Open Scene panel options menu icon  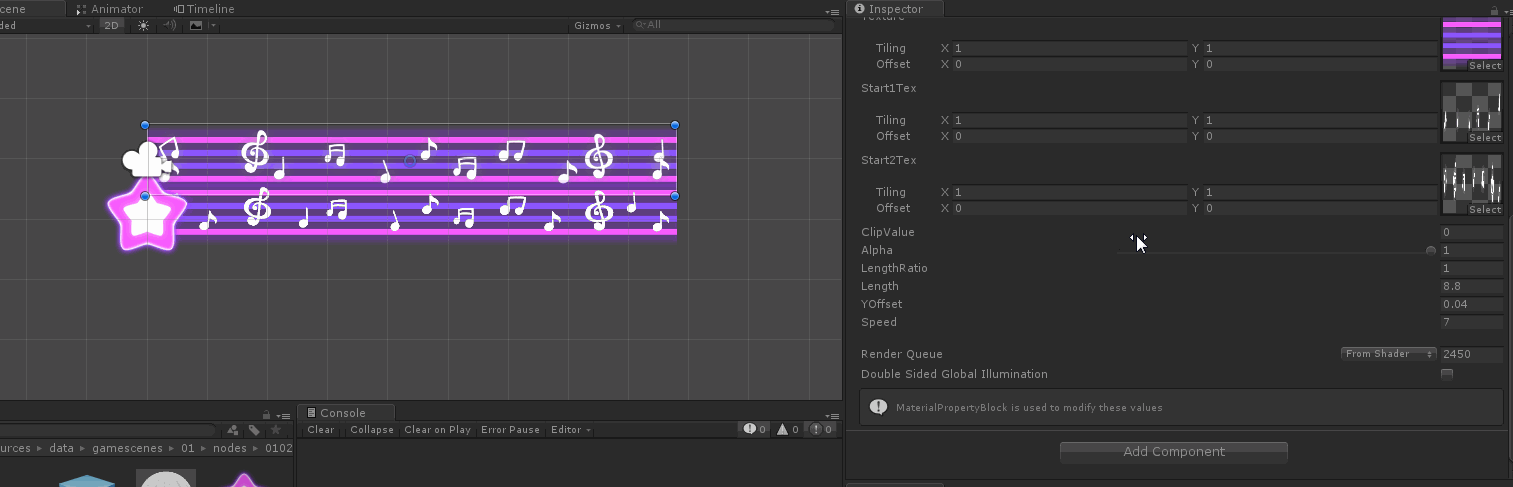(832, 11)
